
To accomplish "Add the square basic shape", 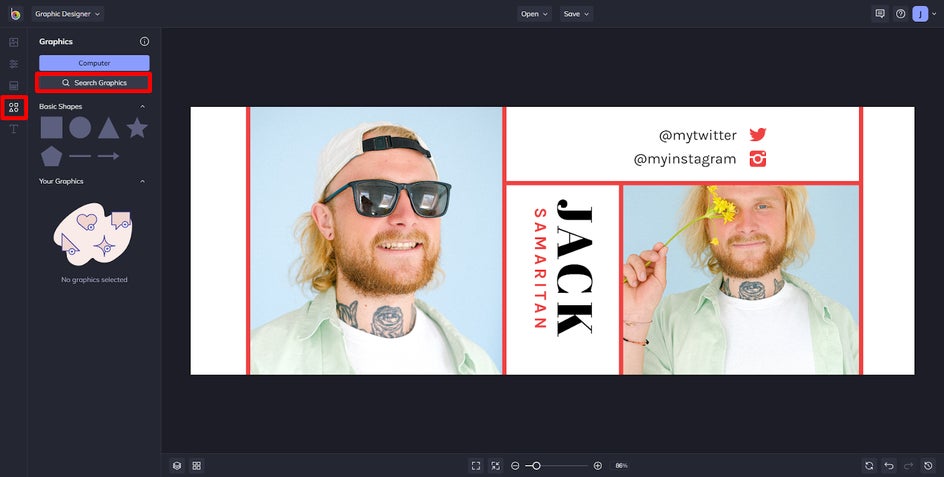I will point(51,128).
